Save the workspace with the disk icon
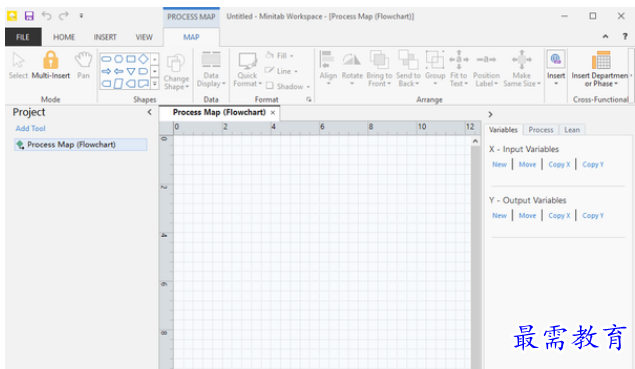Screen dimensions: 635x369 [29, 16]
